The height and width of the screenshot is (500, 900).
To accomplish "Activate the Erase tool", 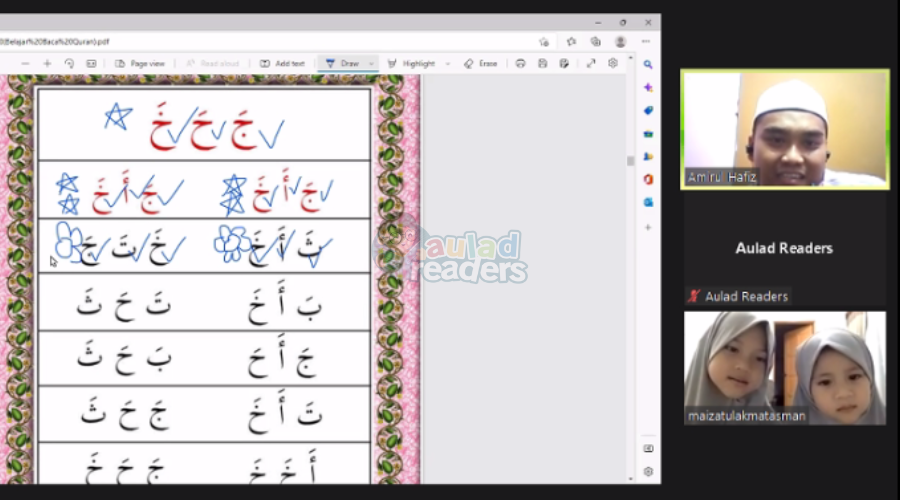I will point(481,63).
